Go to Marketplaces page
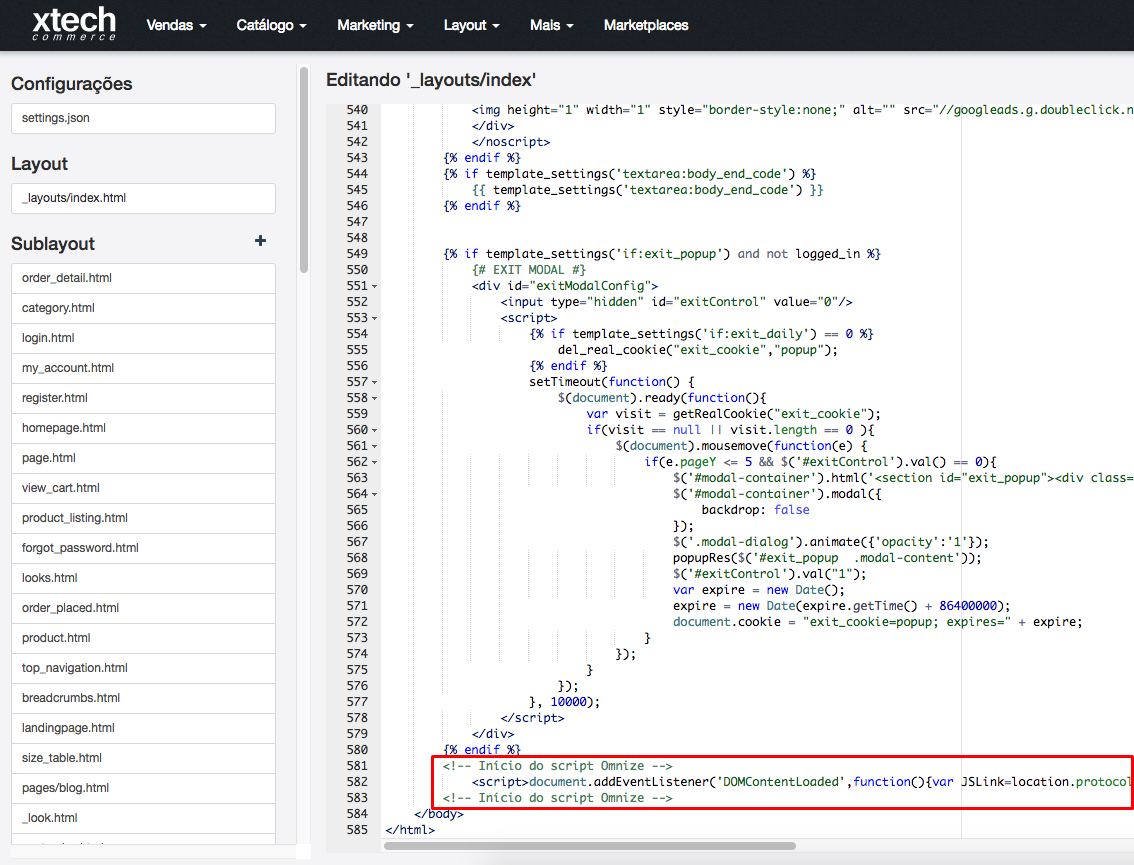The width and height of the screenshot is (1134, 865). point(646,25)
